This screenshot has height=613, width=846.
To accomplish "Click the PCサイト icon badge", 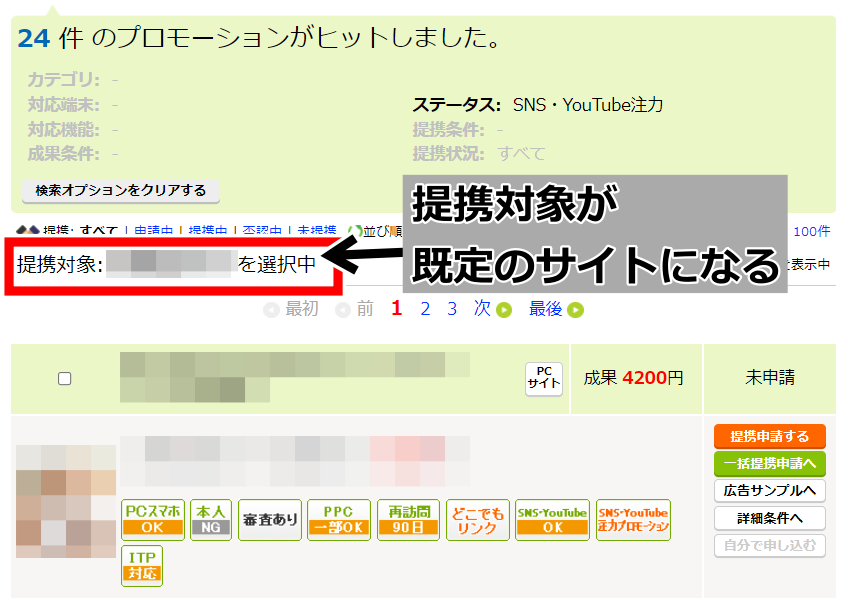I will [x=544, y=379].
